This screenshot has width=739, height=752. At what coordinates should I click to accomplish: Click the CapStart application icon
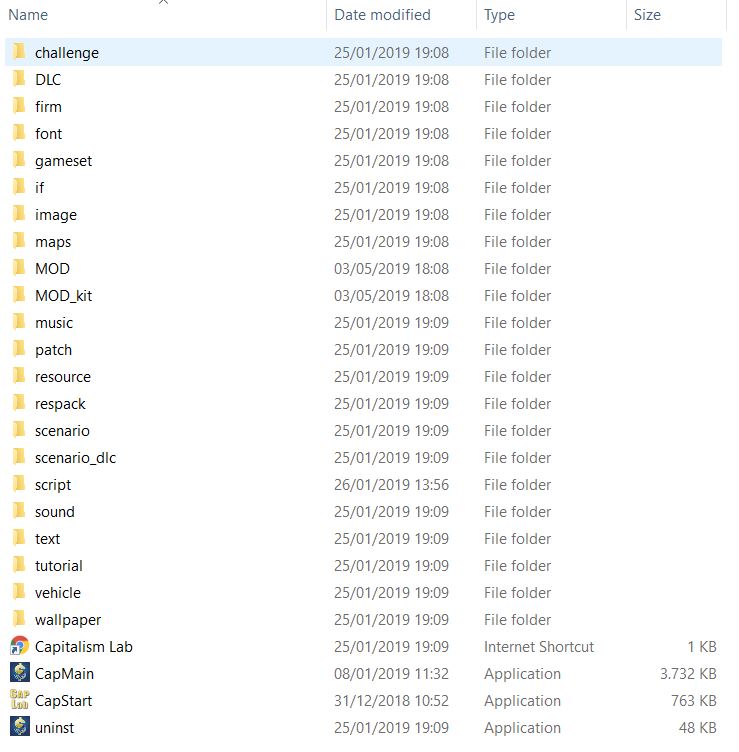20,700
